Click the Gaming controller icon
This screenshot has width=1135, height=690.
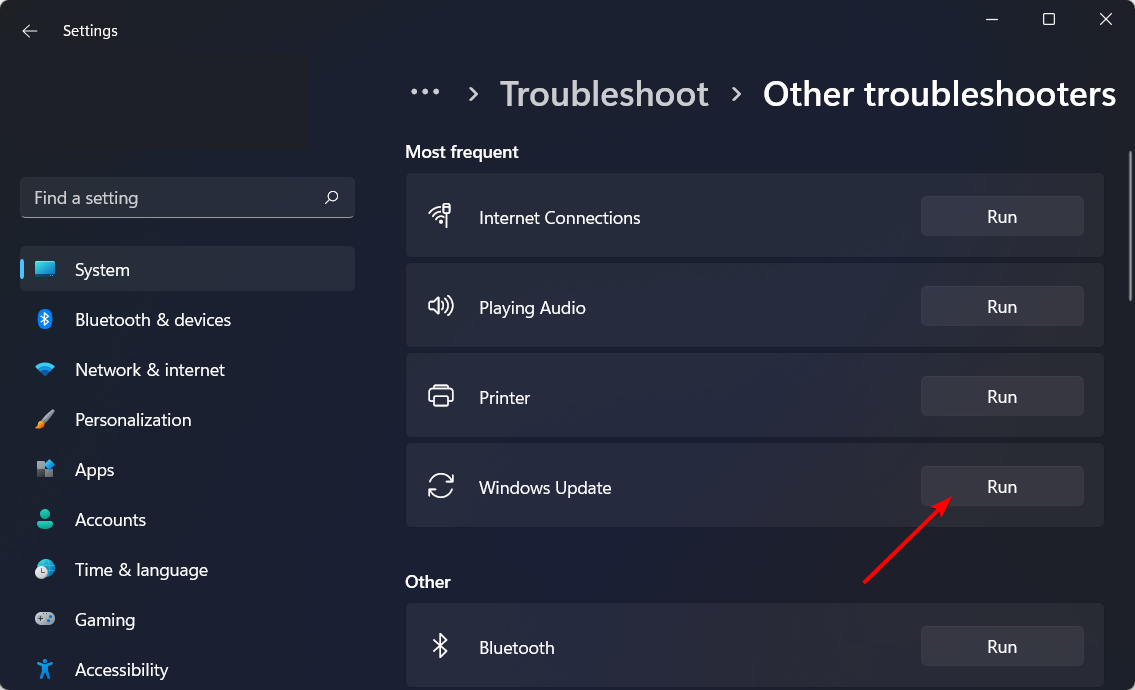45,620
